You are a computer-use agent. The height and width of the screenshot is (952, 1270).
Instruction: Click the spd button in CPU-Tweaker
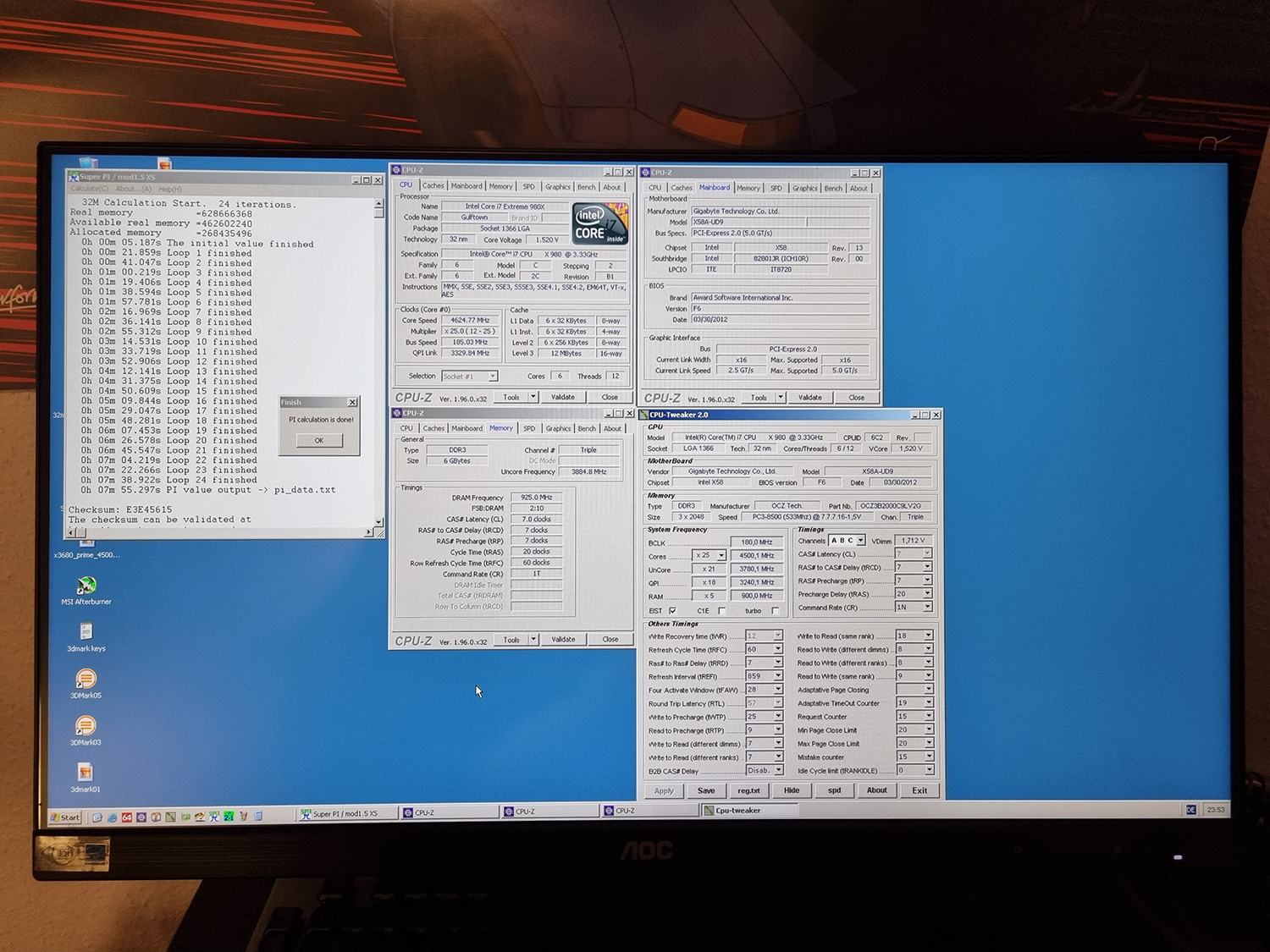click(835, 790)
